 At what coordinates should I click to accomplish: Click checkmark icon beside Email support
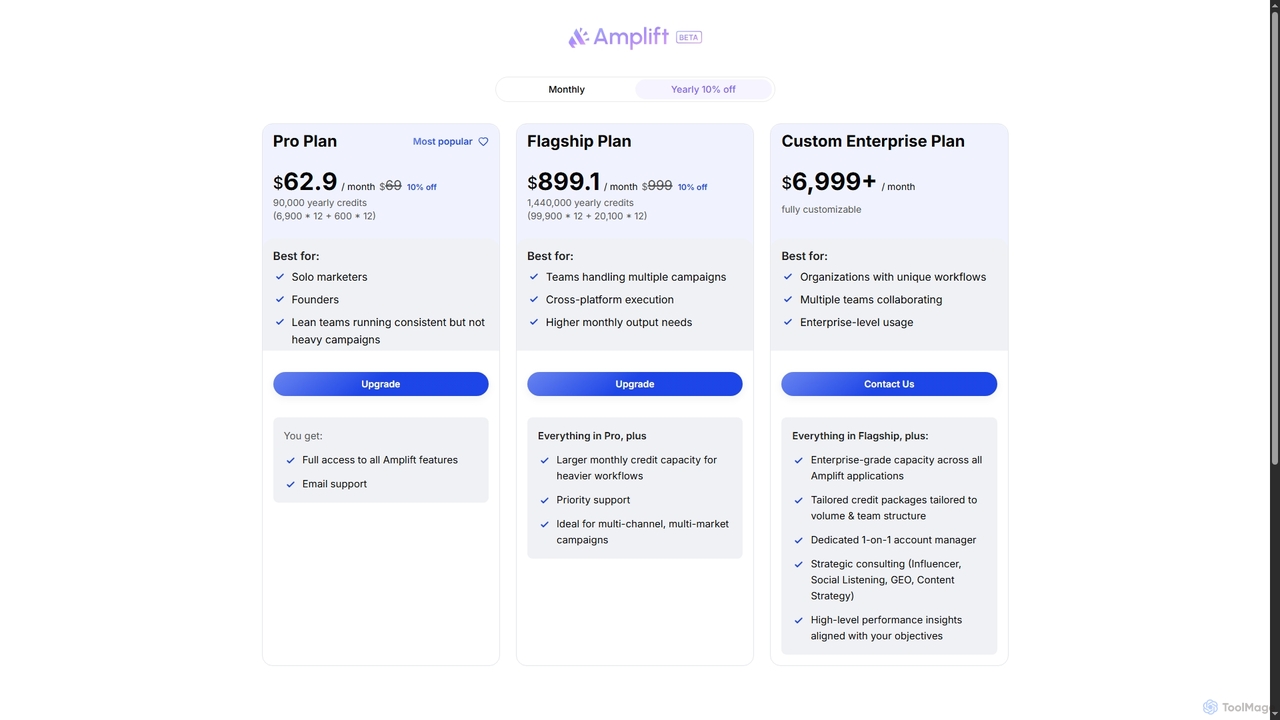pyautogui.click(x=291, y=484)
